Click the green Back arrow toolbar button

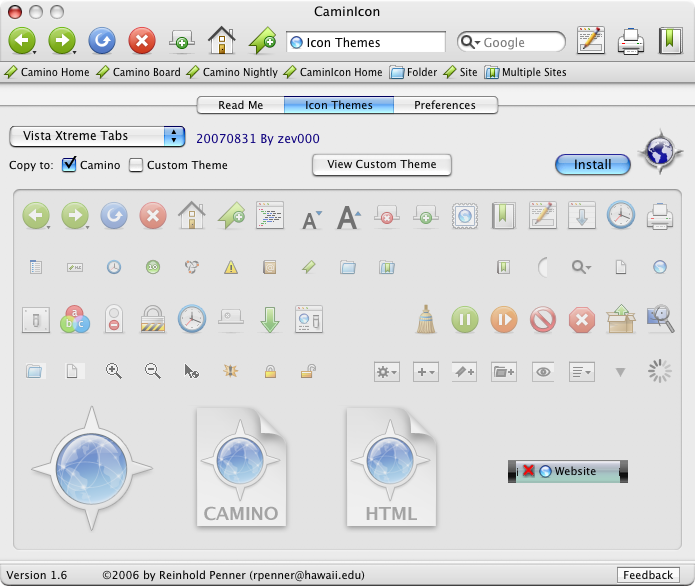tap(22, 41)
